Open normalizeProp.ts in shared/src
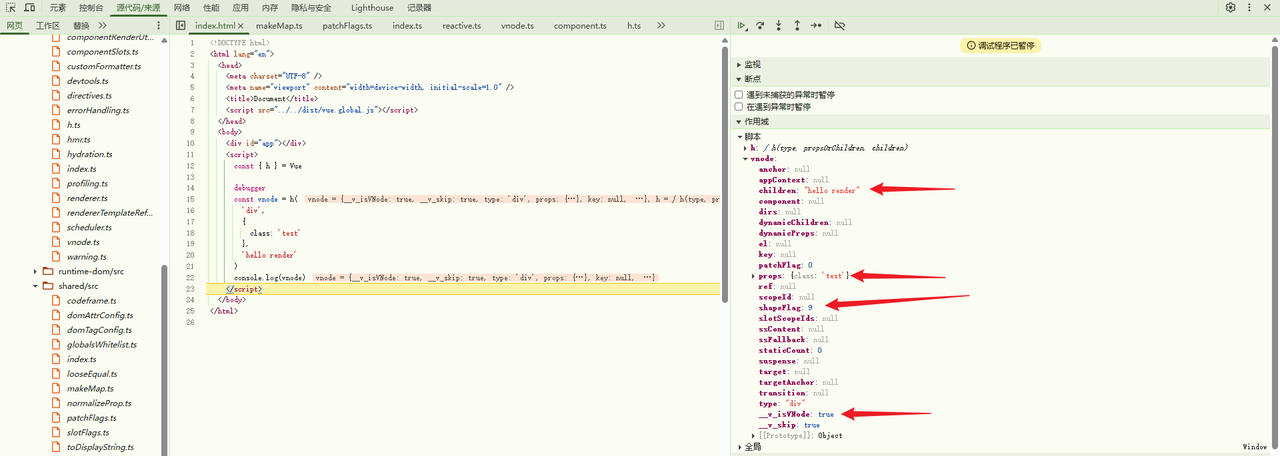The image size is (1280, 456). click(x=99, y=403)
